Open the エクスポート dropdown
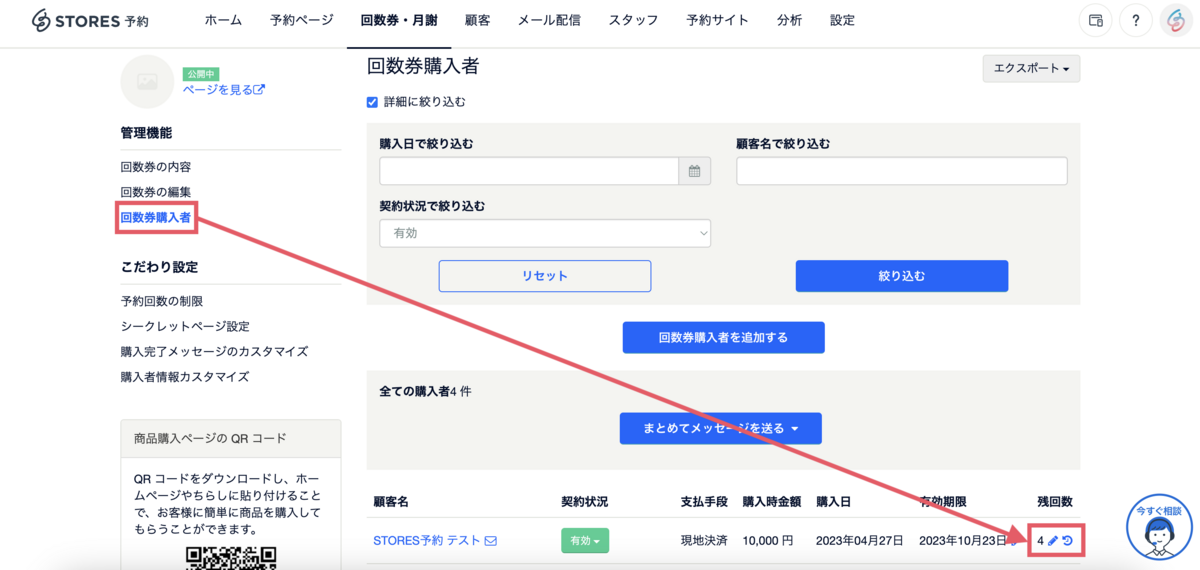 point(1031,69)
